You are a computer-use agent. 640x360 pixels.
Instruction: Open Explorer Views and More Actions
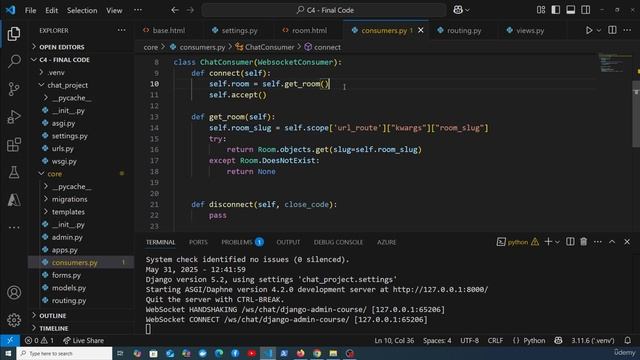click(122, 30)
